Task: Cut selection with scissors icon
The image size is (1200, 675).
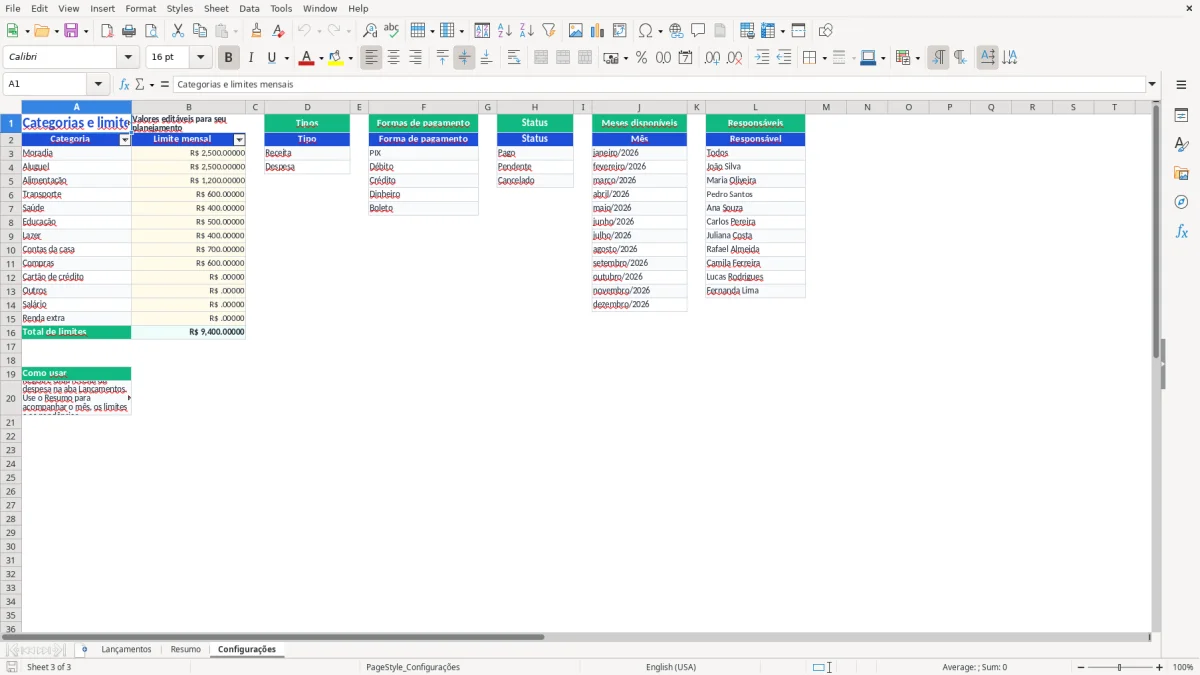Action: point(178,31)
